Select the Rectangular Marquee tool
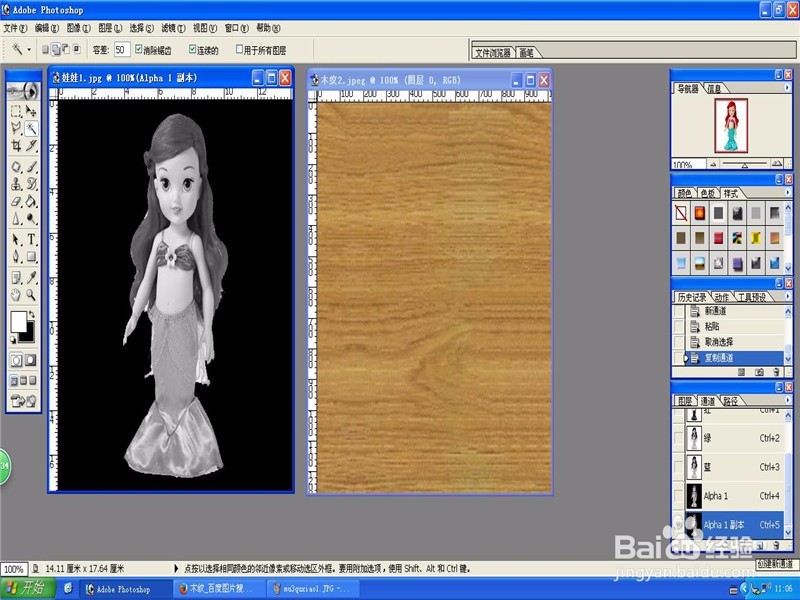 pyautogui.click(x=16, y=111)
